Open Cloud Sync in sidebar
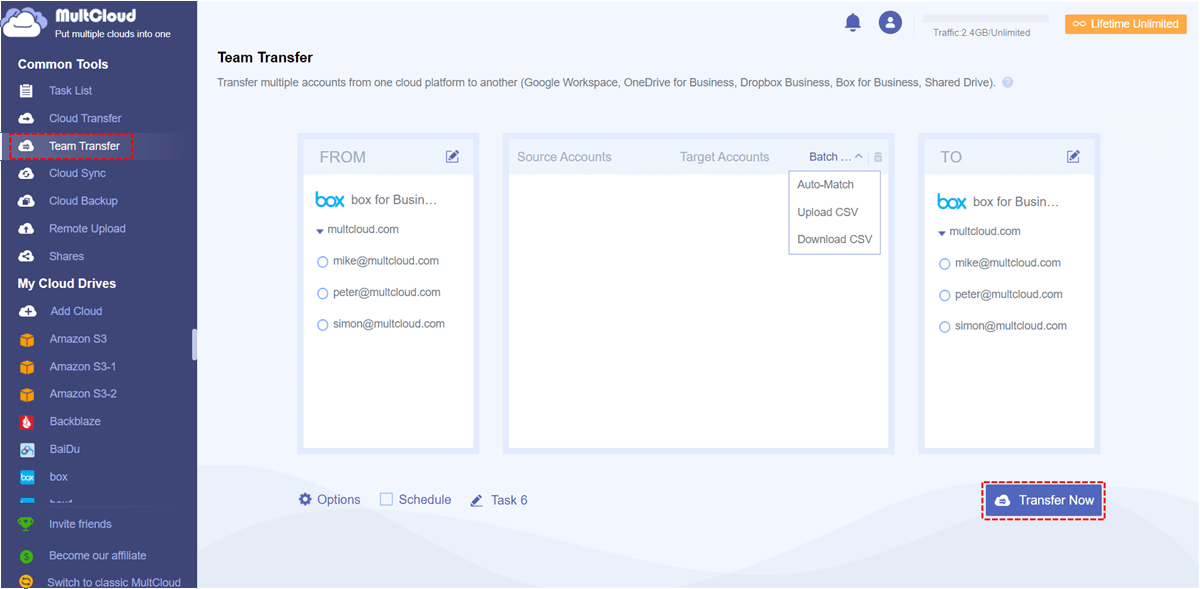This screenshot has height=589, width=1200. [x=77, y=173]
